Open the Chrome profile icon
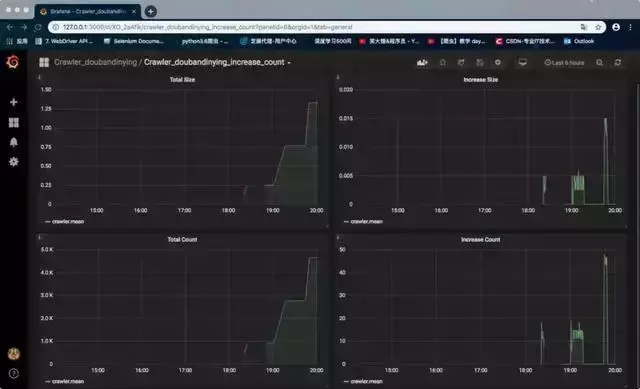 point(616,27)
